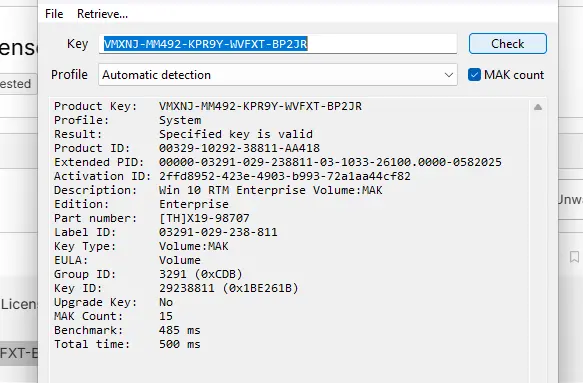Open the Retrieve... menu

[x=102, y=14]
